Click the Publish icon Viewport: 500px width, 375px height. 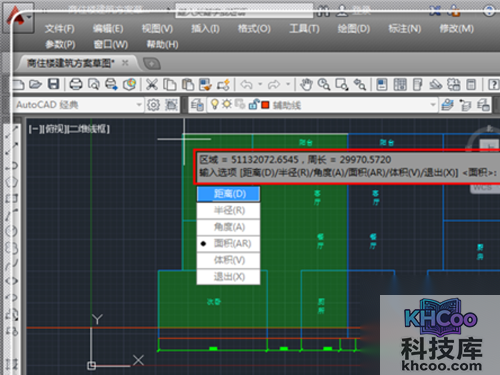click(111, 84)
